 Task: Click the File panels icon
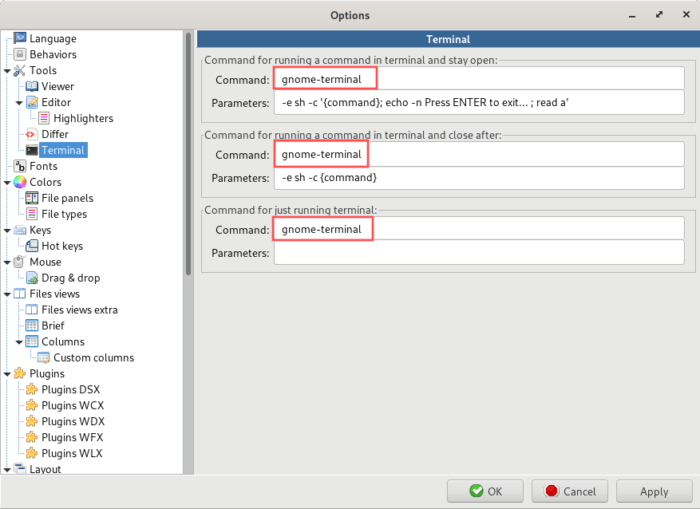click(x=32, y=198)
